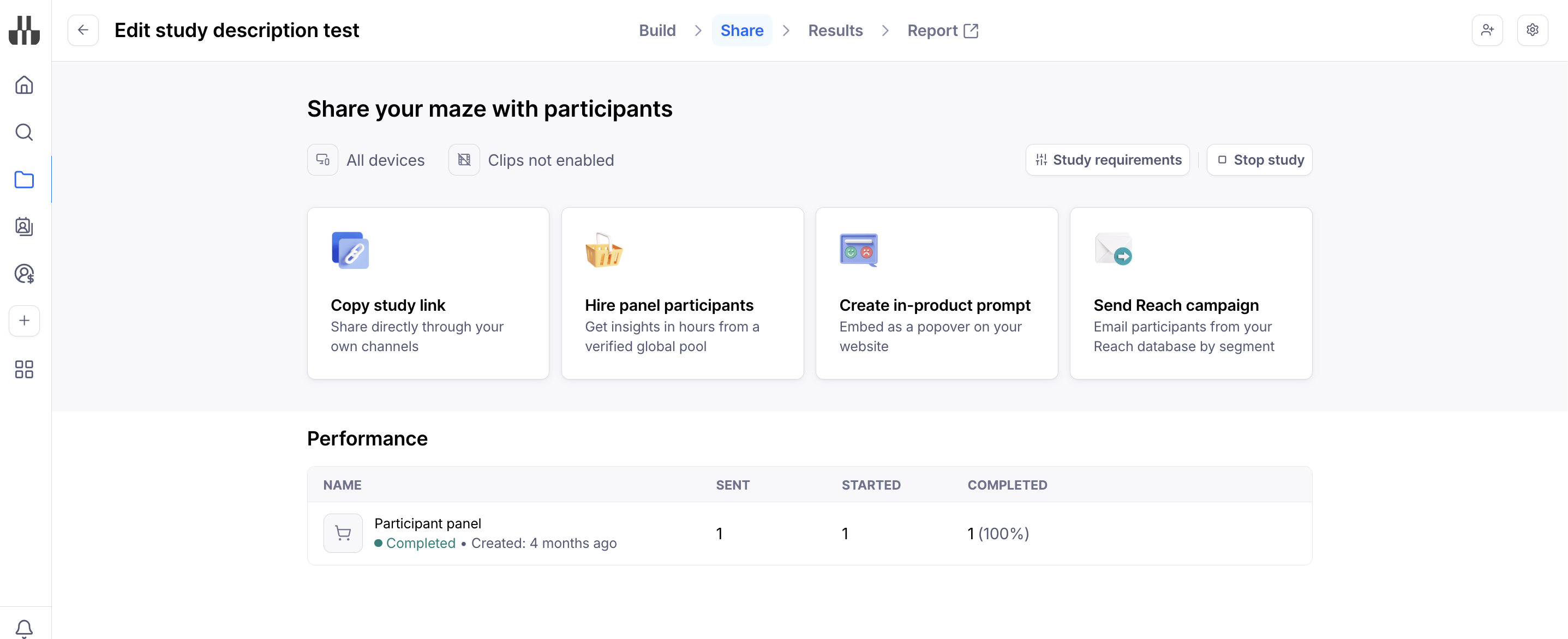Viewport: 1568px width, 639px height.
Task: Click the back arrow button
Action: pyautogui.click(x=83, y=31)
